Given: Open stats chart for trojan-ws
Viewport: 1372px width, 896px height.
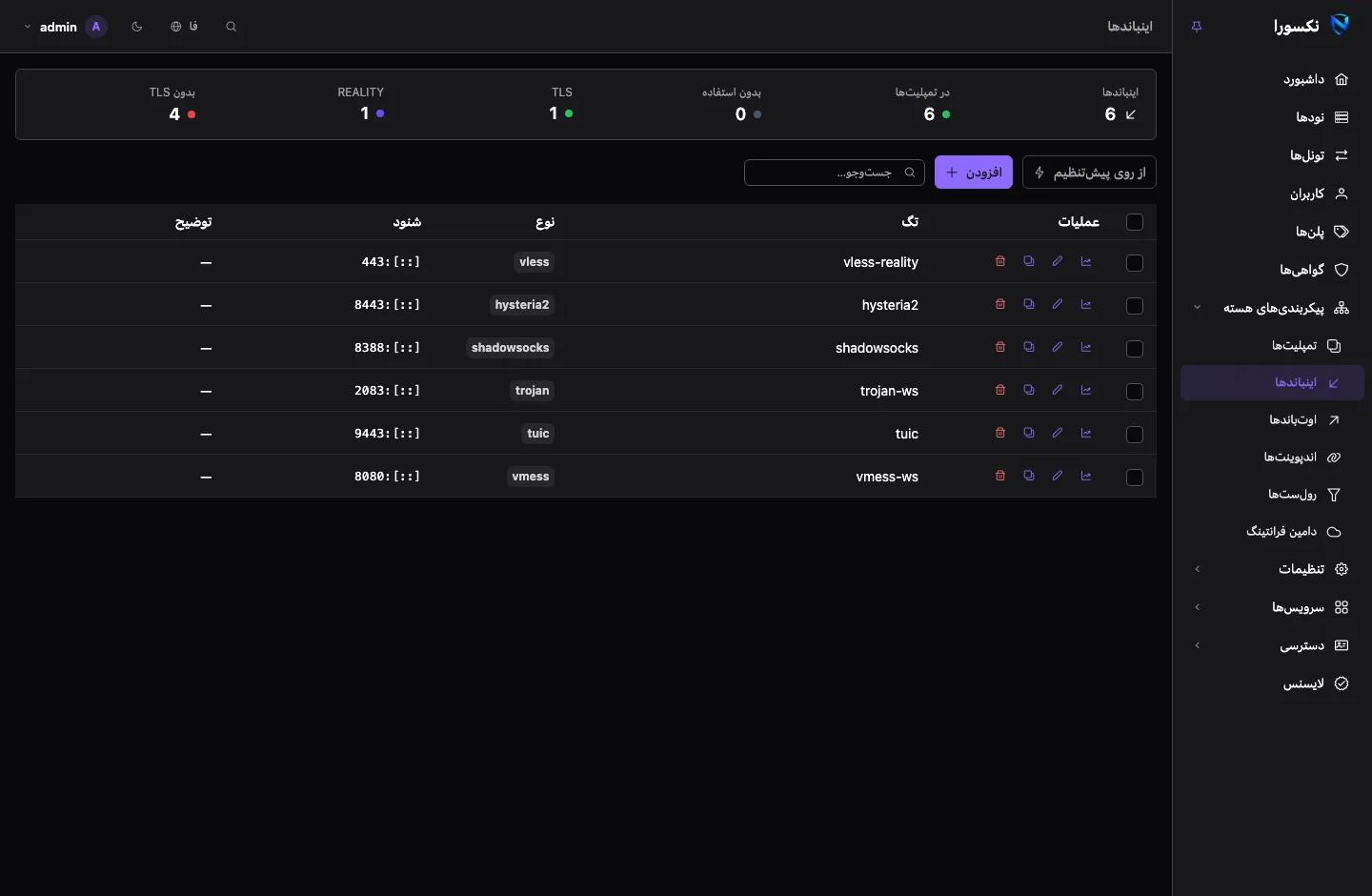Looking at the screenshot, I should point(1086,390).
